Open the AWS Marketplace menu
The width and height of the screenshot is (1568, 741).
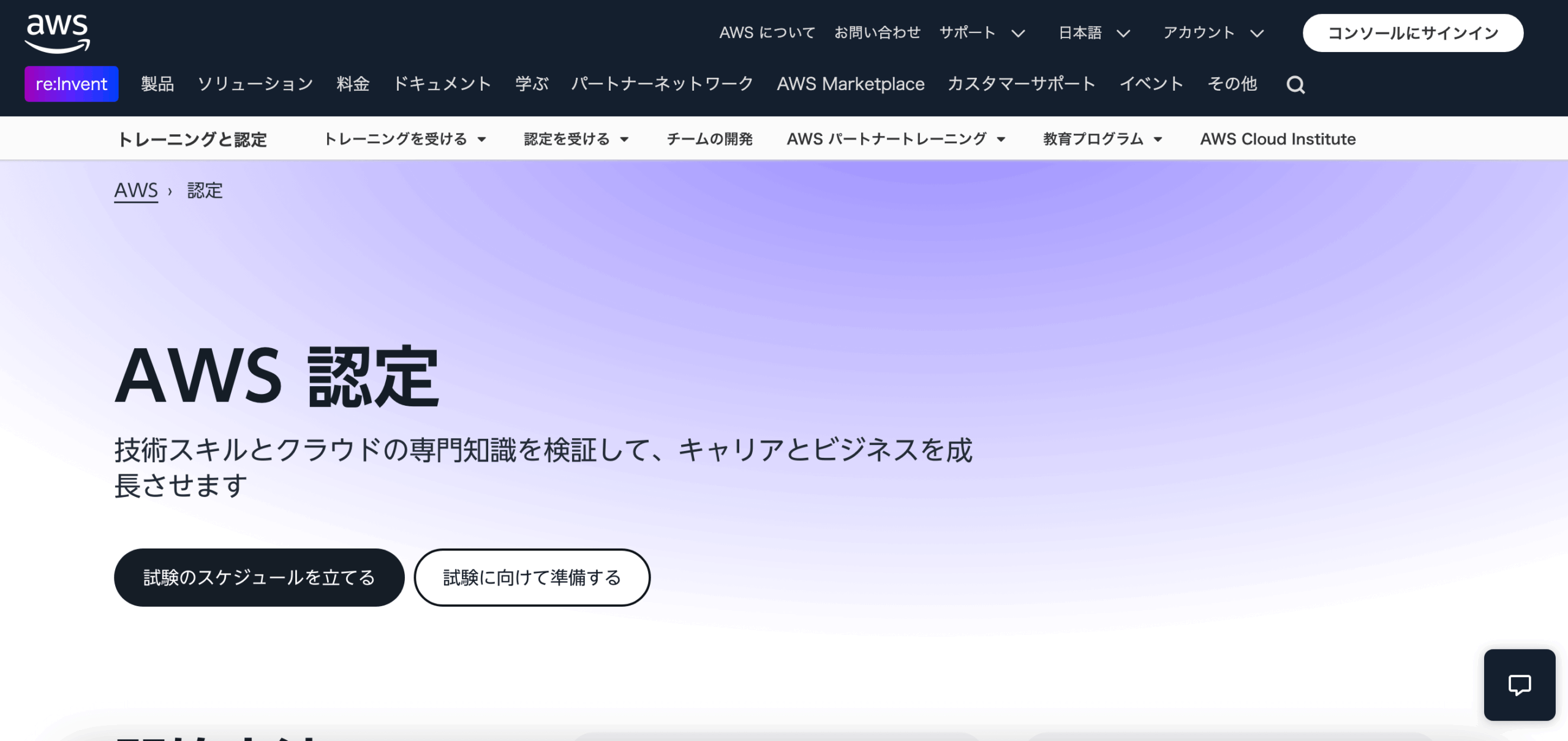point(851,84)
